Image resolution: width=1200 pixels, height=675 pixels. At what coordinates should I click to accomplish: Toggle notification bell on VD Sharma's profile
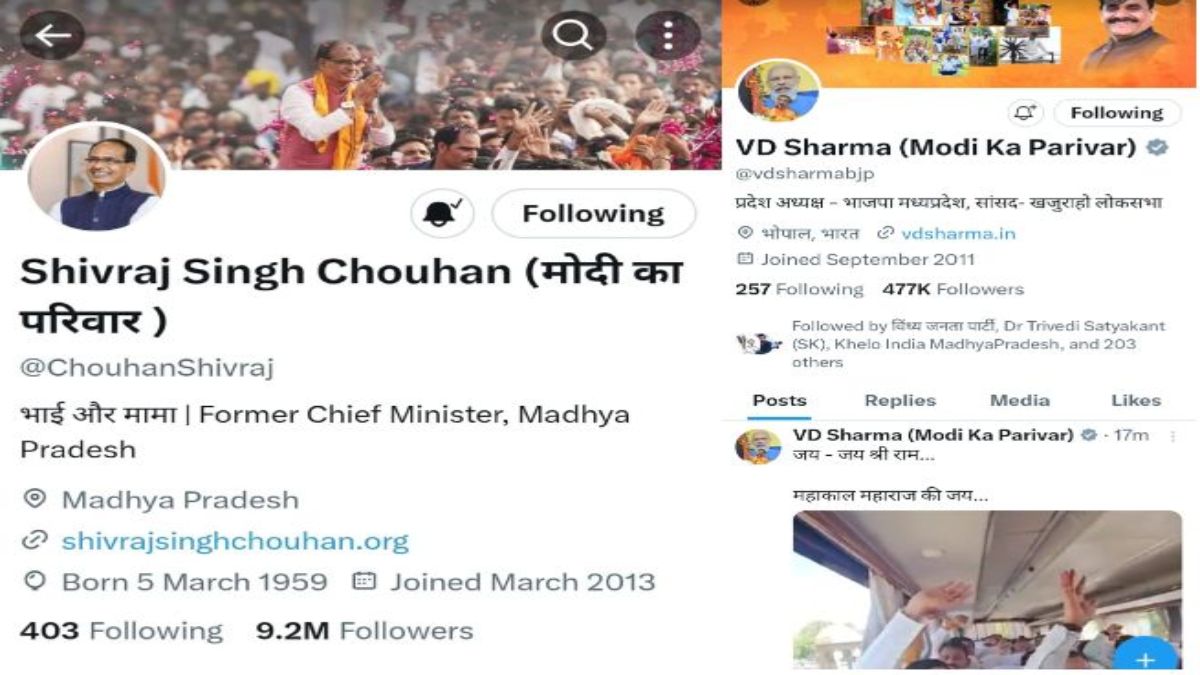click(1025, 113)
